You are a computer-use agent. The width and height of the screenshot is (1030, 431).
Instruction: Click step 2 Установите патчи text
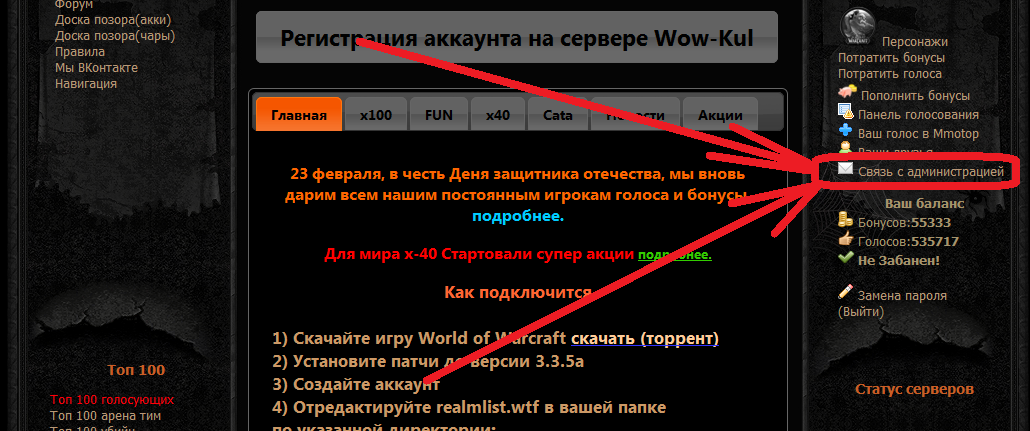[428, 362]
